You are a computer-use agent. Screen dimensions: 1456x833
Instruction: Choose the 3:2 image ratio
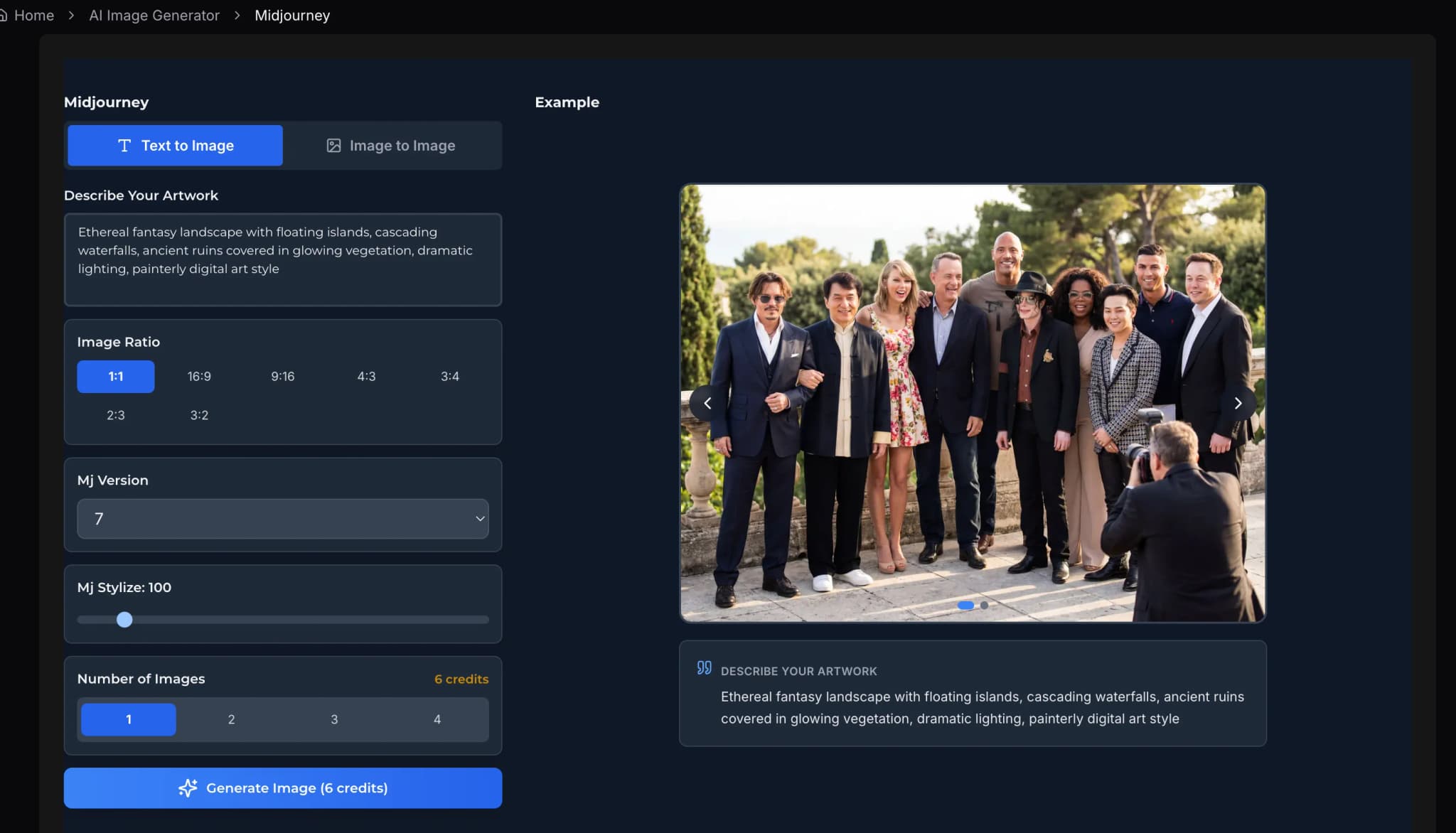tap(199, 415)
